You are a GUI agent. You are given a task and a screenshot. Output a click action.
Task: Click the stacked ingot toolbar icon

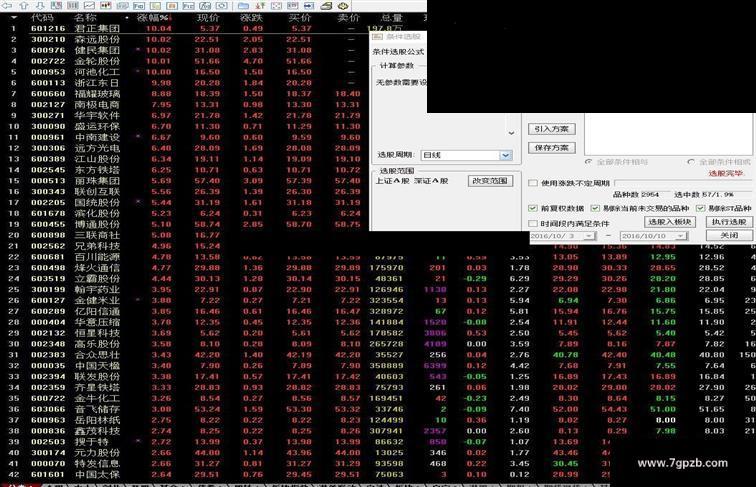pos(326,6)
